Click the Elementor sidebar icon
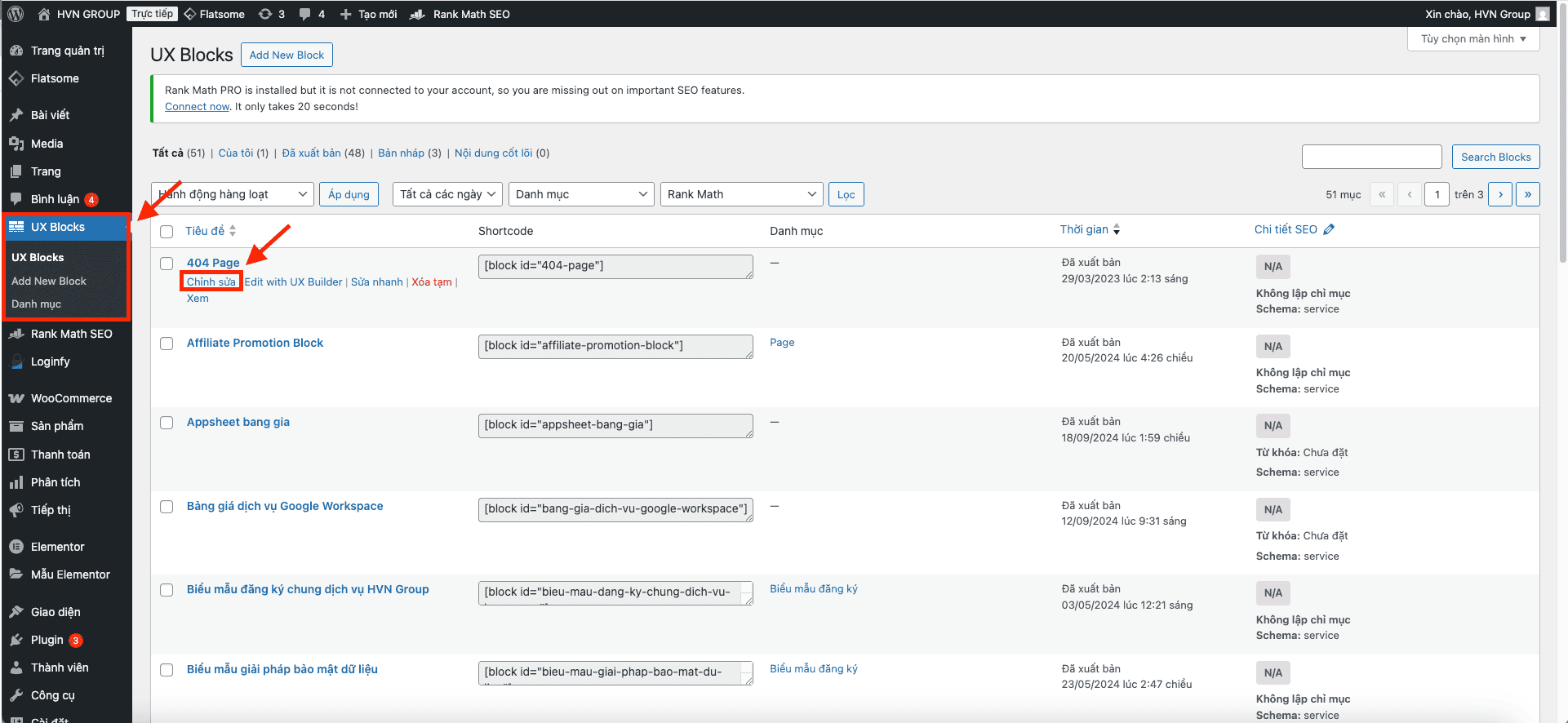1568x723 pixels. 16,547
